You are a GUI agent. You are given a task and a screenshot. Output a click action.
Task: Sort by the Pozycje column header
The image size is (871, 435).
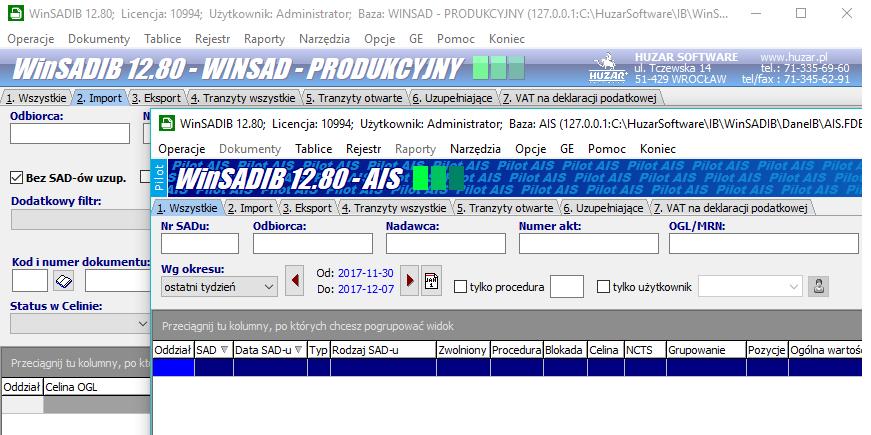[767, 350]
